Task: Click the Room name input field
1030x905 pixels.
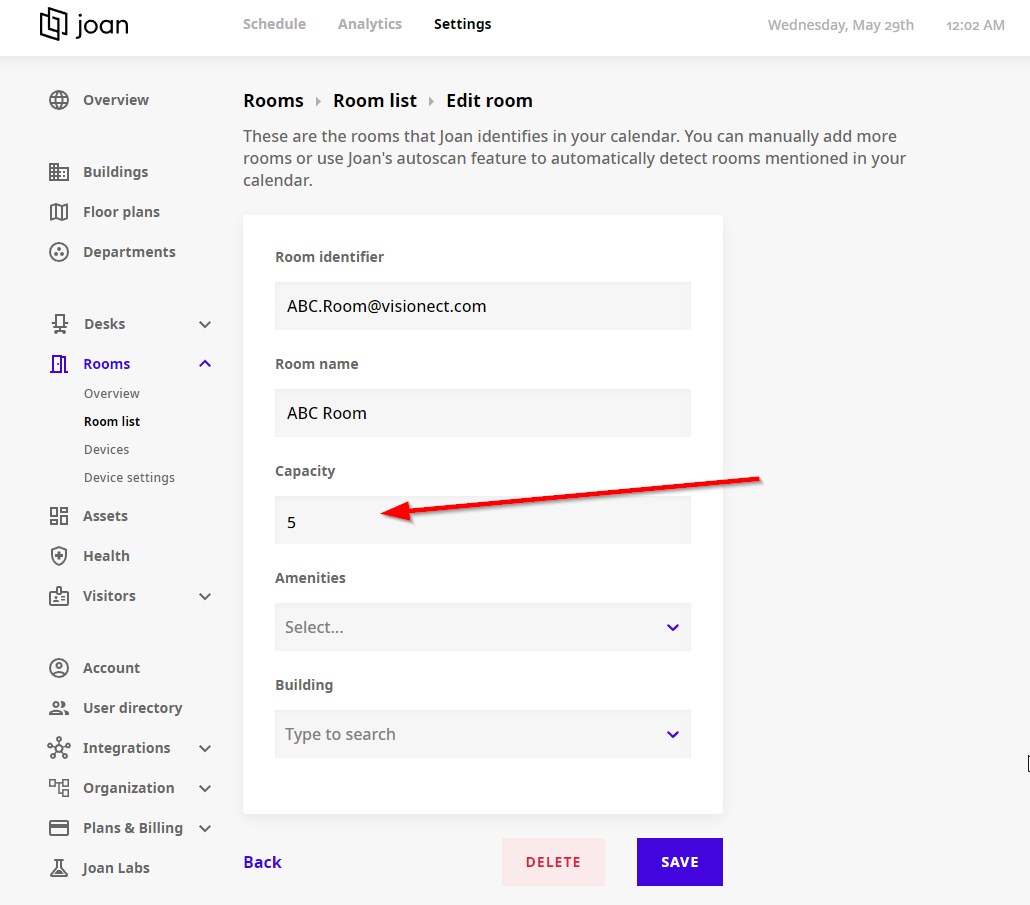Action: (483, 413)
